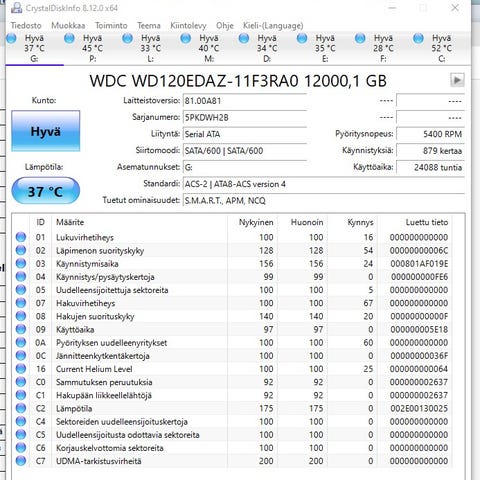Image resolution: width=480 pixels, height=480 pixels.
Task: Click status icon for UDMA-tarkistusvirheitä row
Action: coord(21,461)
